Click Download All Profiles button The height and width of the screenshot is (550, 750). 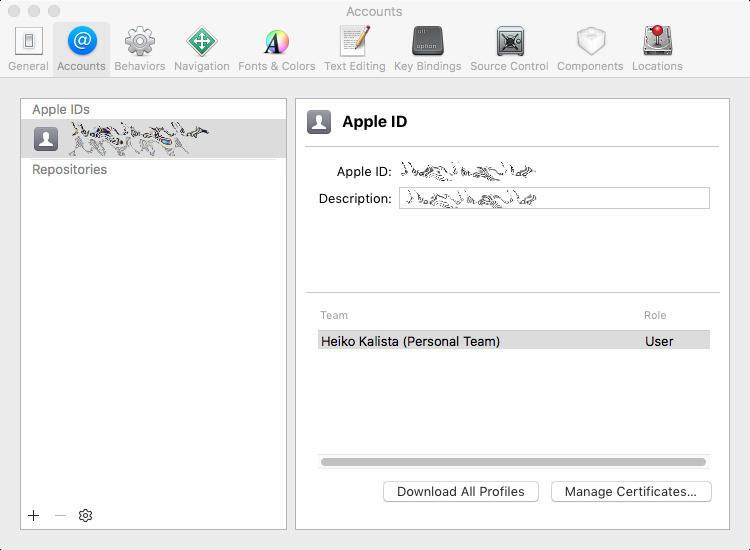pyautogui.click(x=461, y=492)
